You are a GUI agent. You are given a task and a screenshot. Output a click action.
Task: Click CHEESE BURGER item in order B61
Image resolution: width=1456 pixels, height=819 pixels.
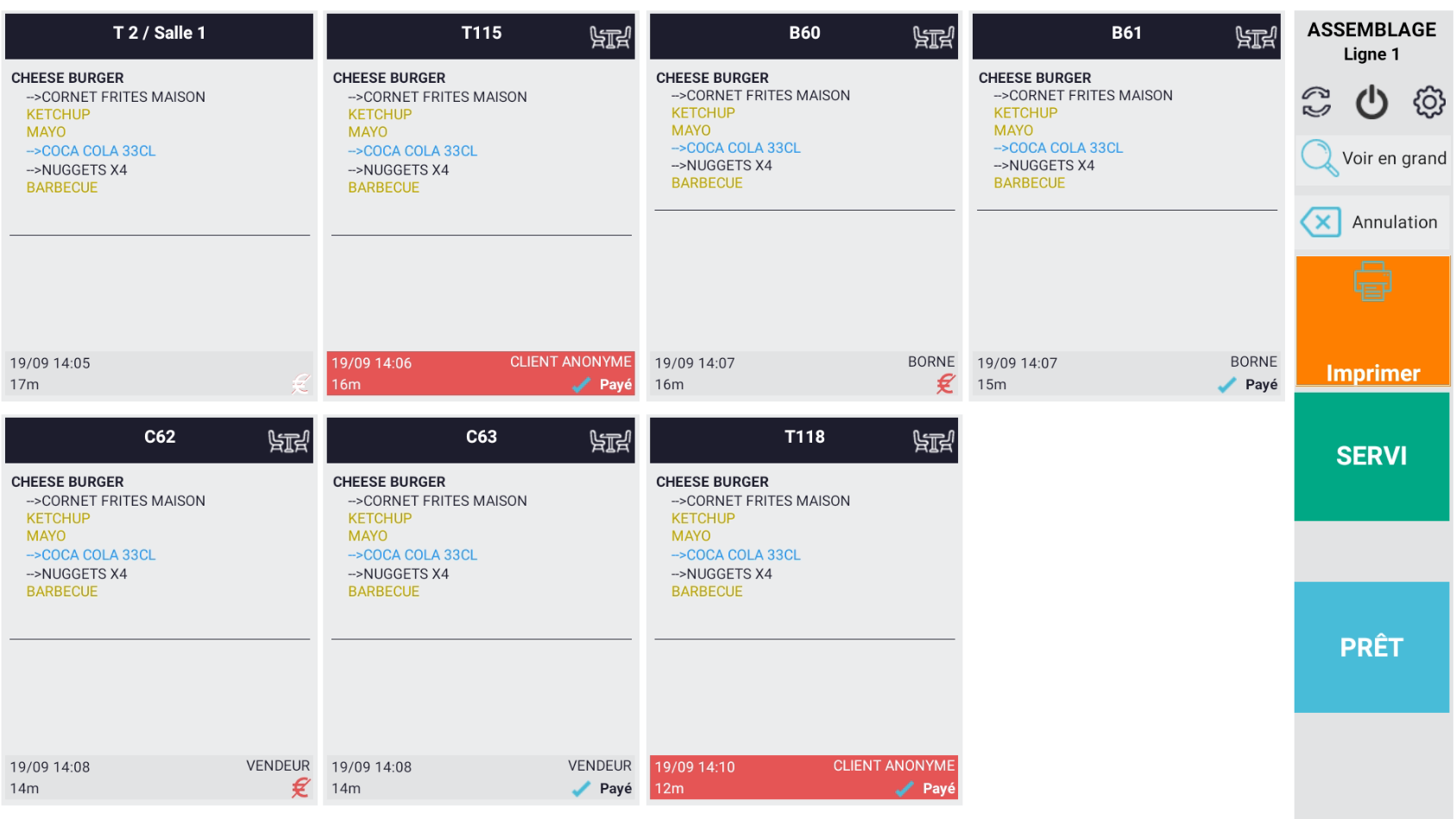point(1034,78)
